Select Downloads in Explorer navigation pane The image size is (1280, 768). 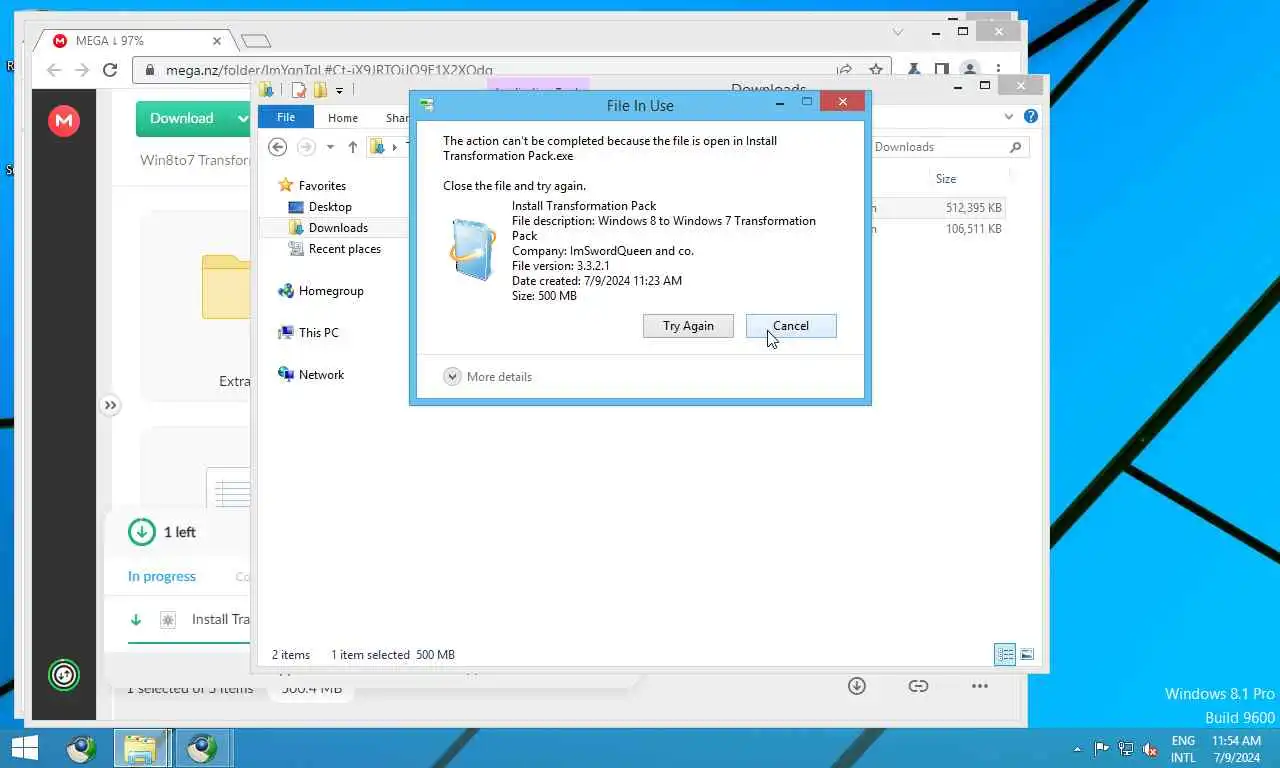(328, 228)
